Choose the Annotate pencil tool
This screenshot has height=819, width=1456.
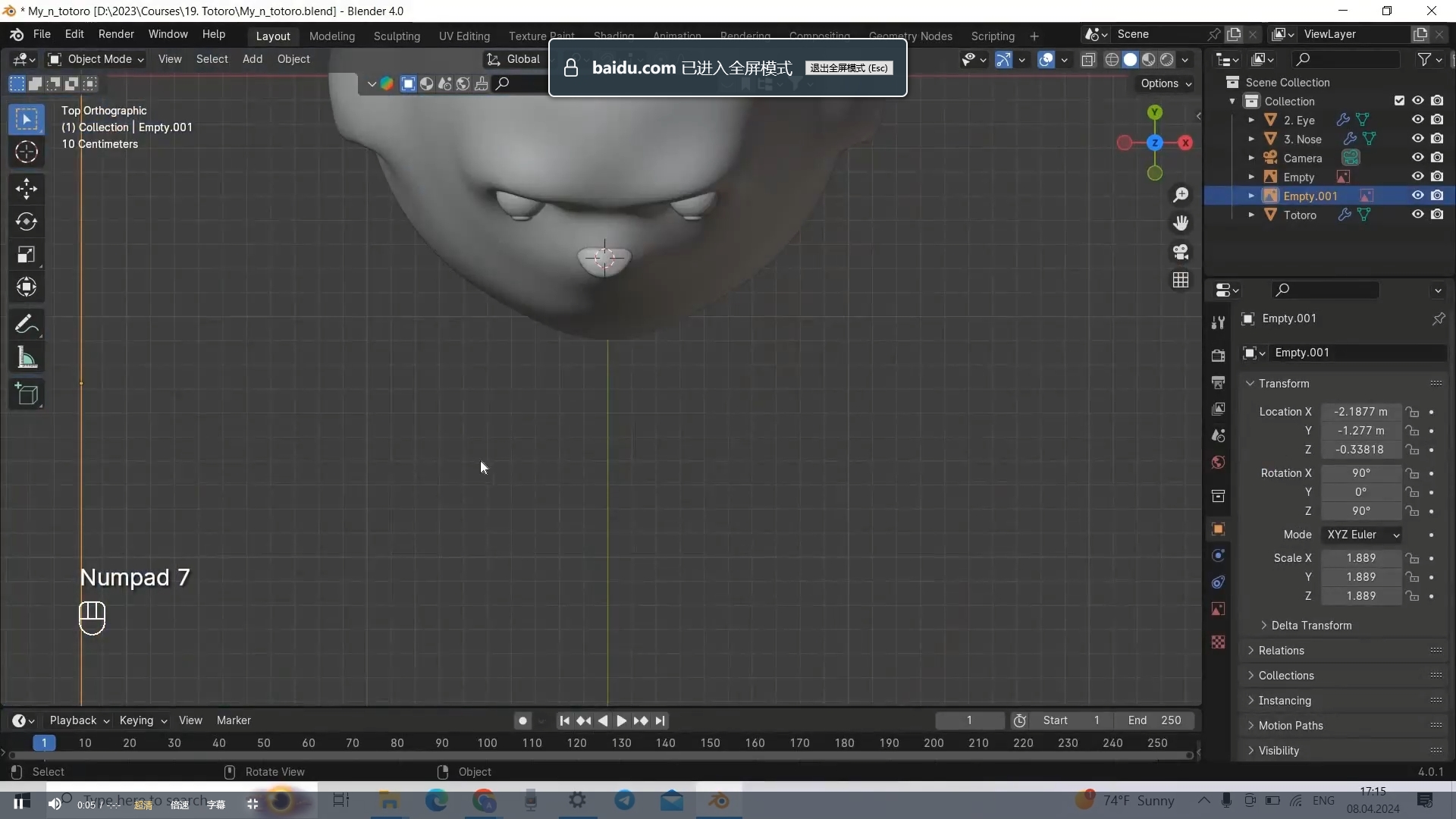point(27,325)
